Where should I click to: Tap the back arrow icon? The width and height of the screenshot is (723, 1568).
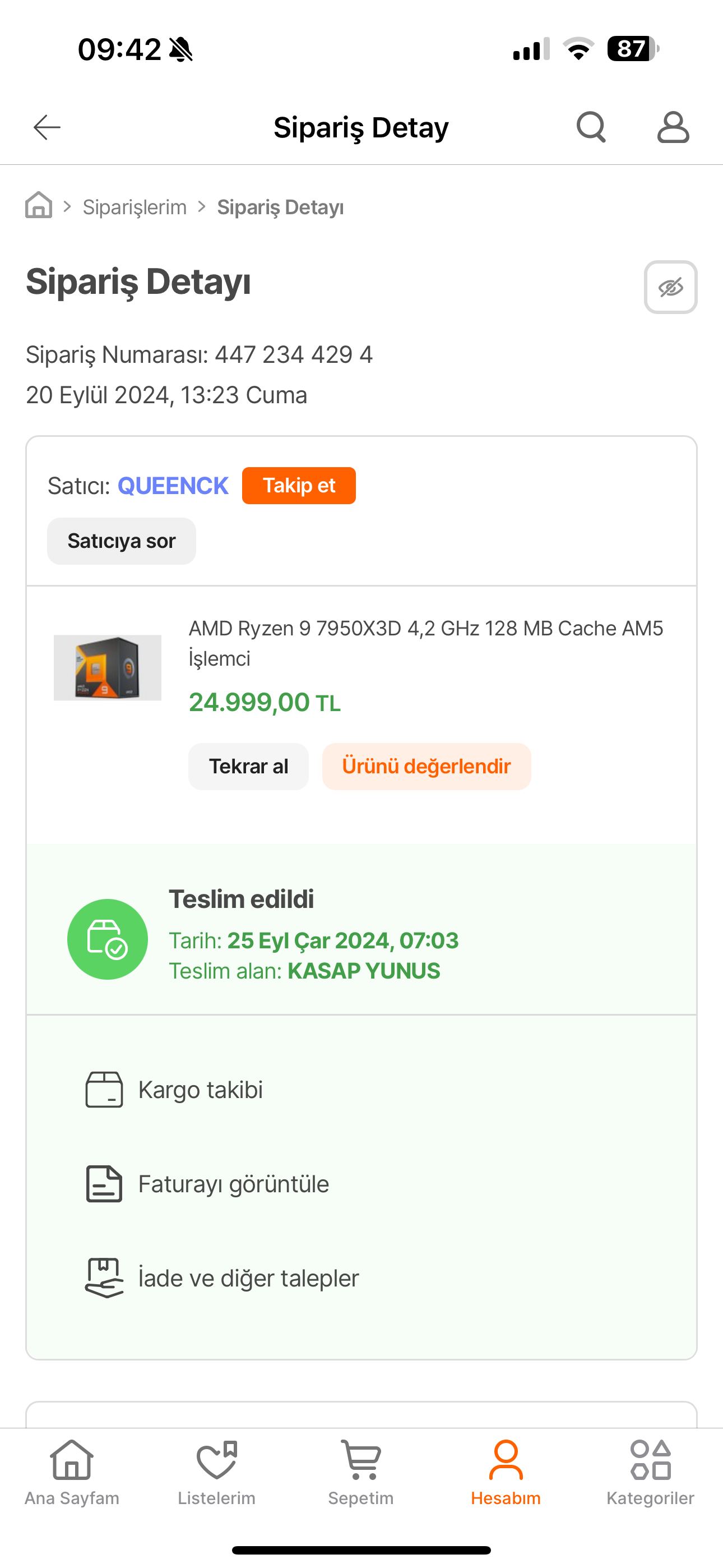47,127
